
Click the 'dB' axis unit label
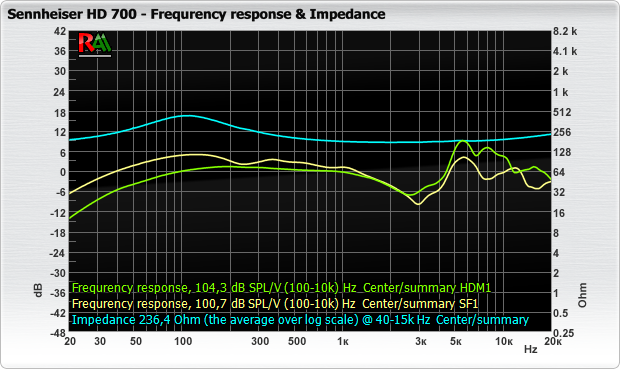pyautogui.click(x=38, y=290)
